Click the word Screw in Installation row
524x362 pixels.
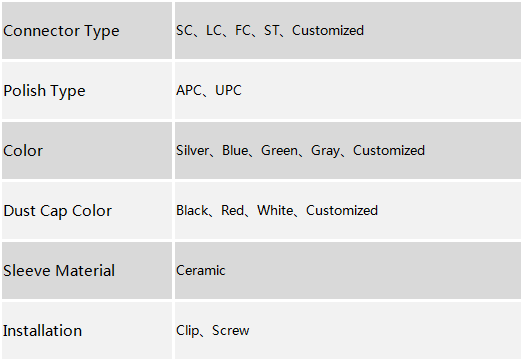click(231, 331)
